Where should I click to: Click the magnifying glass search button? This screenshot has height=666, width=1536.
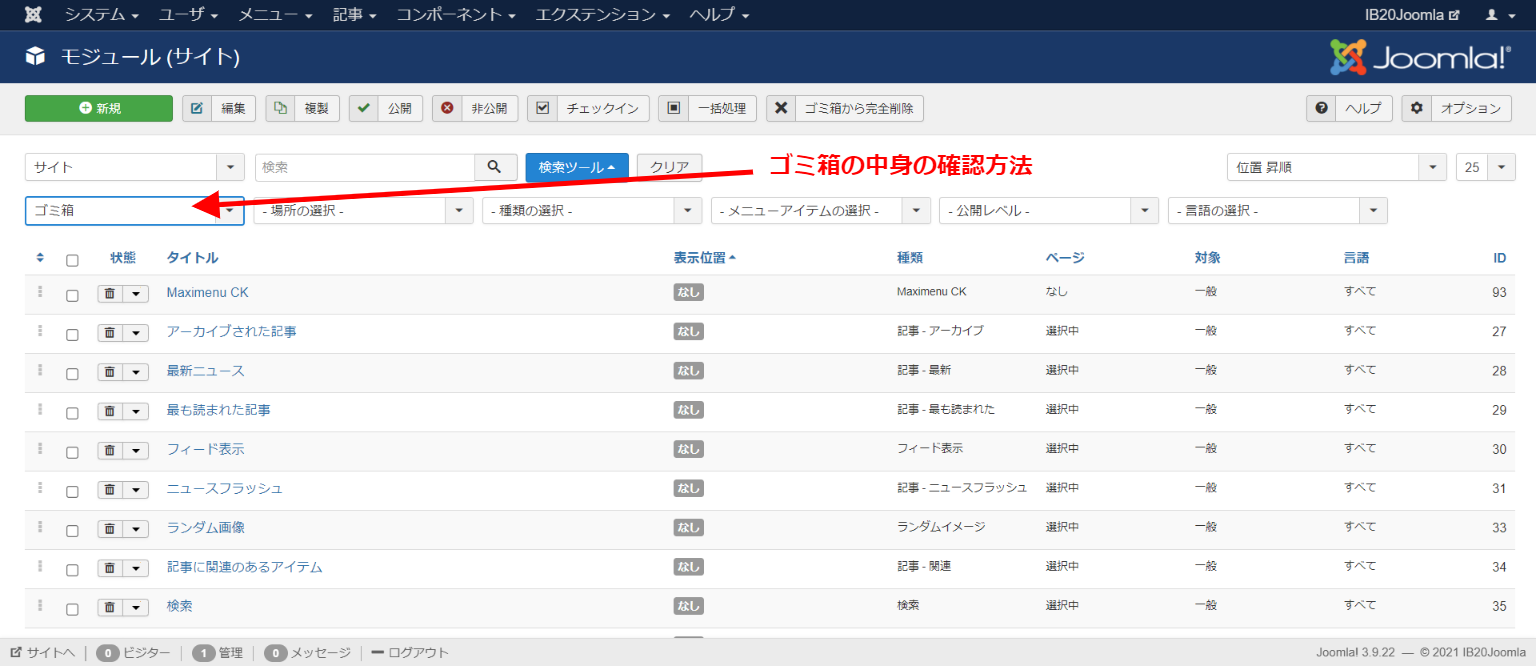click(x=494, y=168)
